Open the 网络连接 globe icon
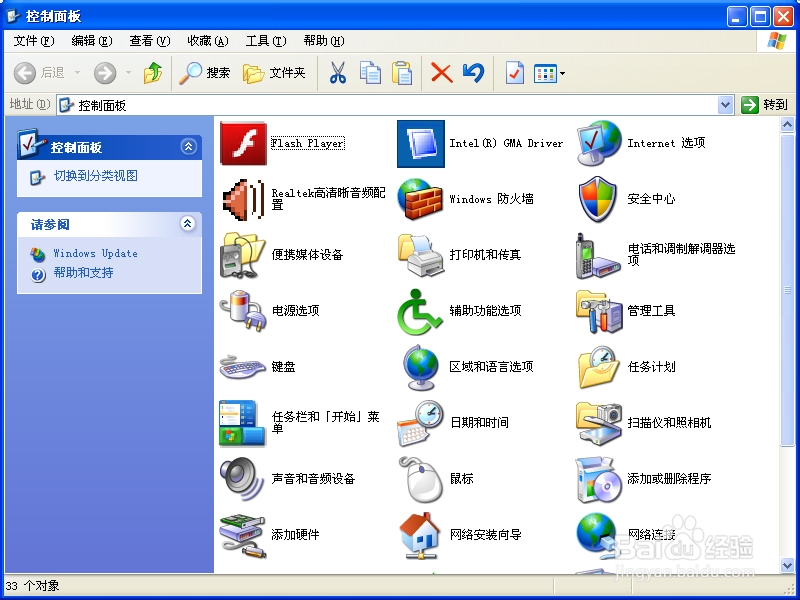This screenshot has width=800, height=600. [x=599, y=535]
